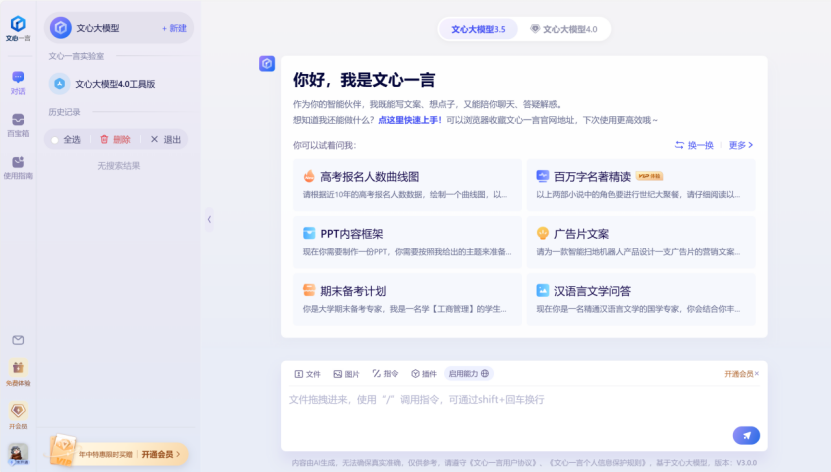Click the 文件 upload file tool
The image size is (831, 472).
pyautogui.click(x=307, y=374)
